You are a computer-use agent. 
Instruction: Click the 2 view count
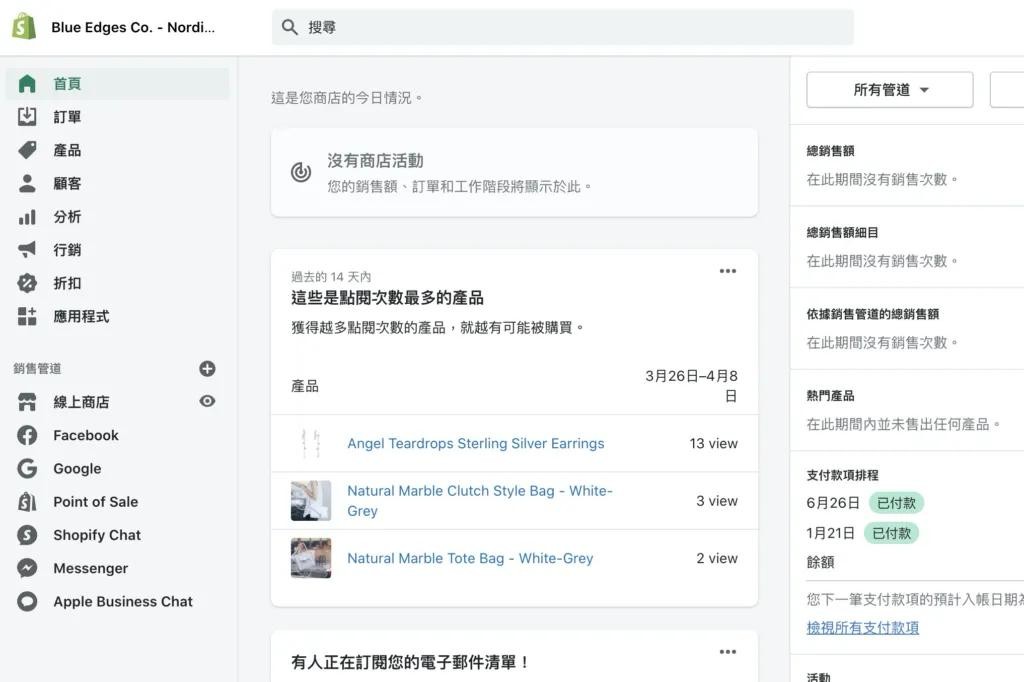click(x=716, y=558)
